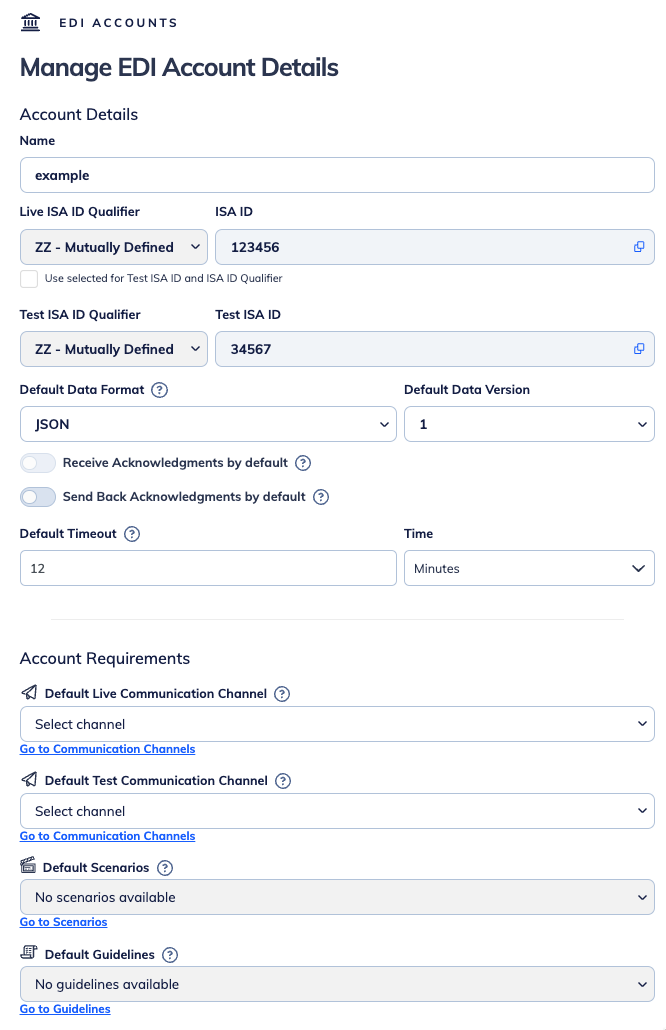Focus the Default Timeout input field

208,568
